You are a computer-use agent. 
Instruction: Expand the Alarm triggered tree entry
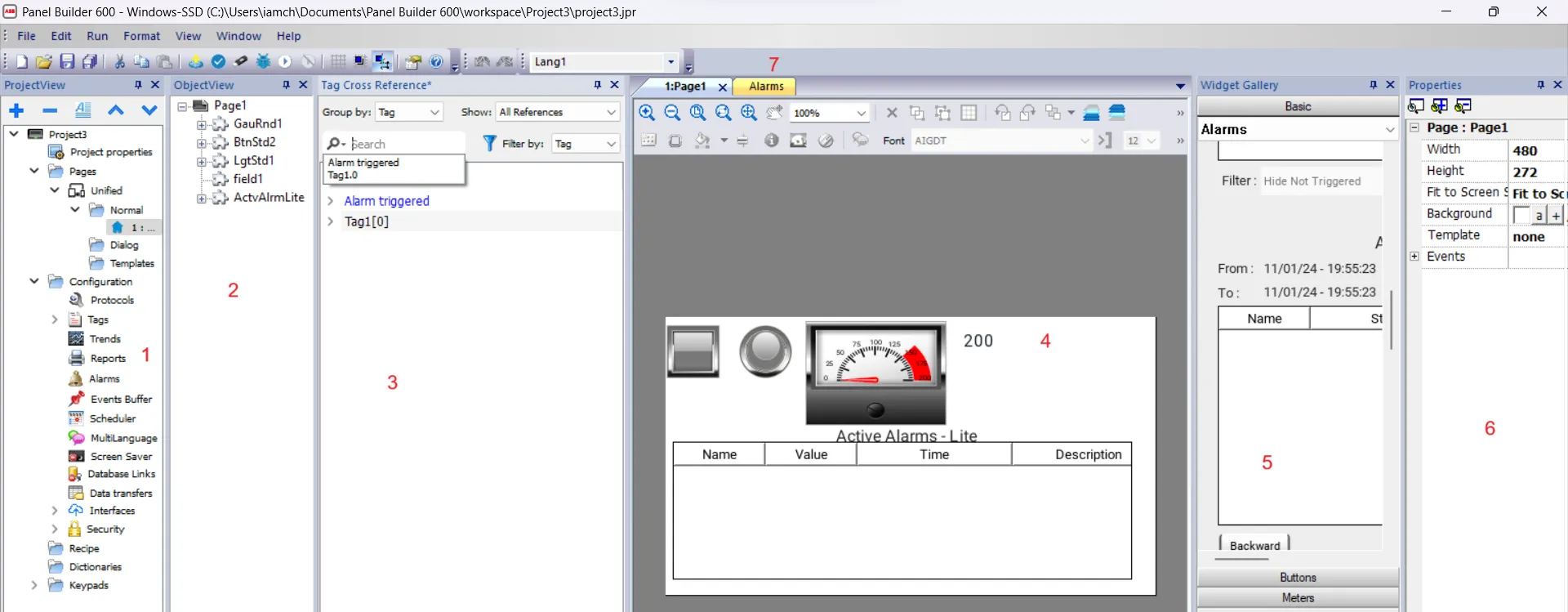331,201
